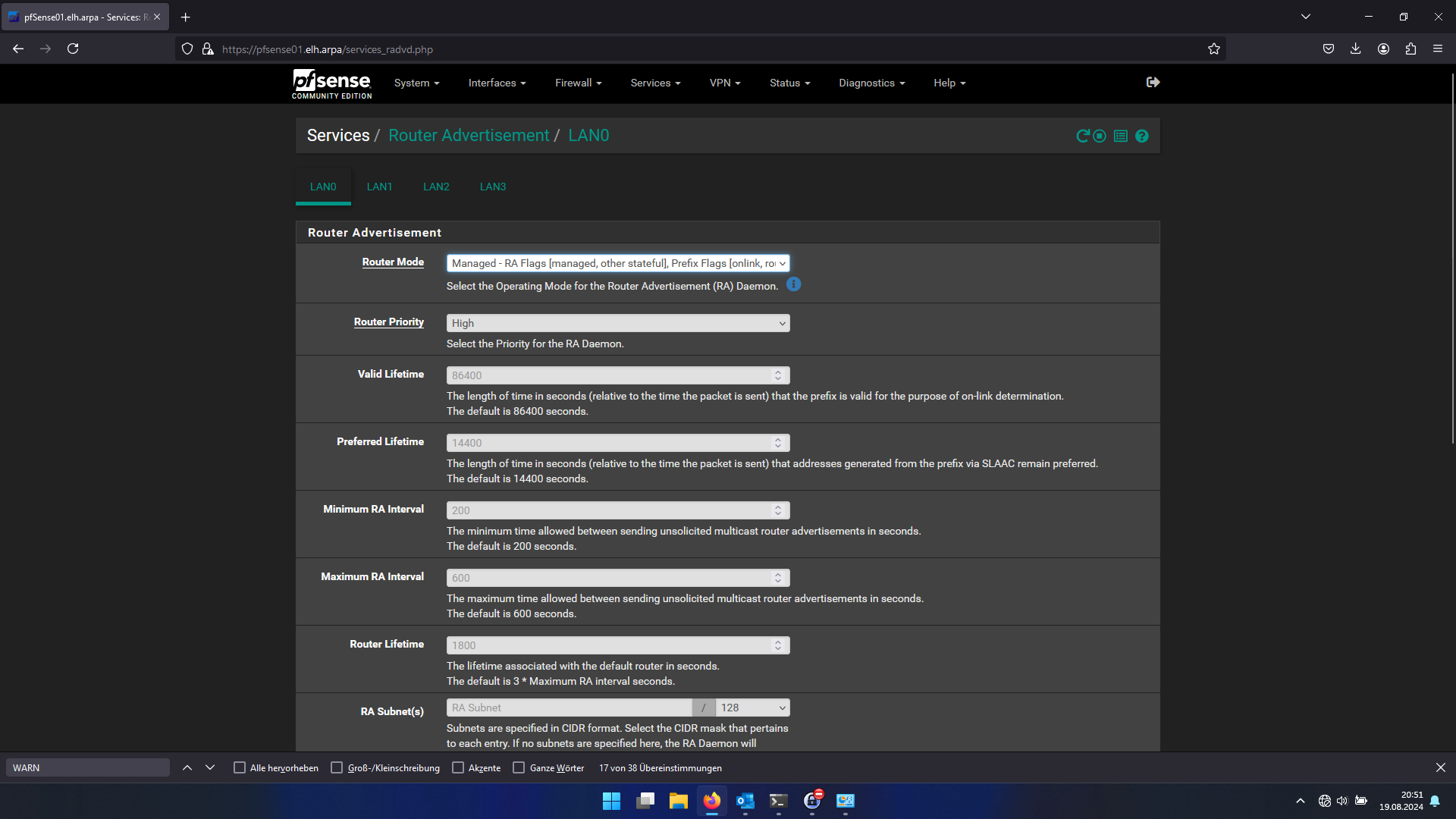The image size is (1456, 819).
Task: Click the find bar search field
Action: click(88, 768)
